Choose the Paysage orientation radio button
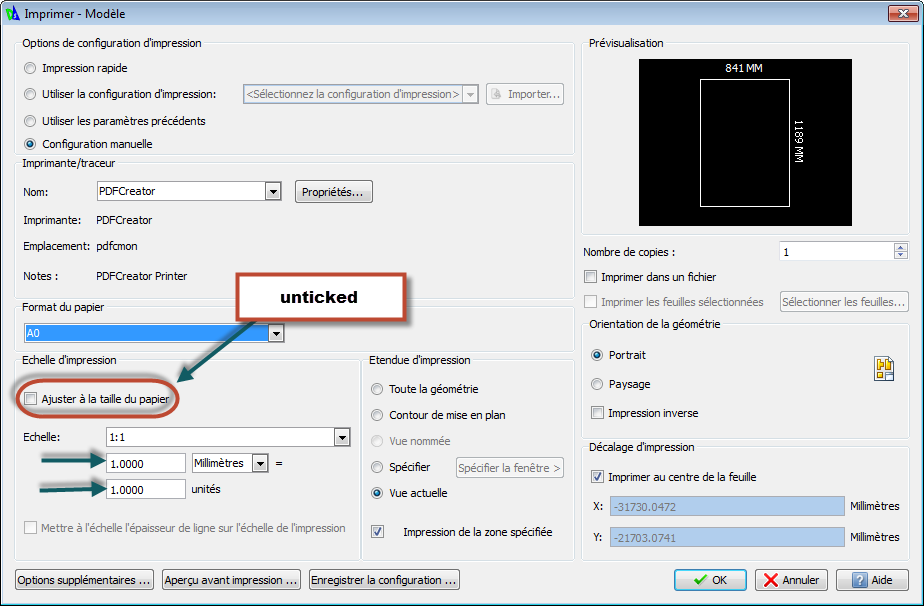Viewport: 924px width, 606px height. [597, 384]
